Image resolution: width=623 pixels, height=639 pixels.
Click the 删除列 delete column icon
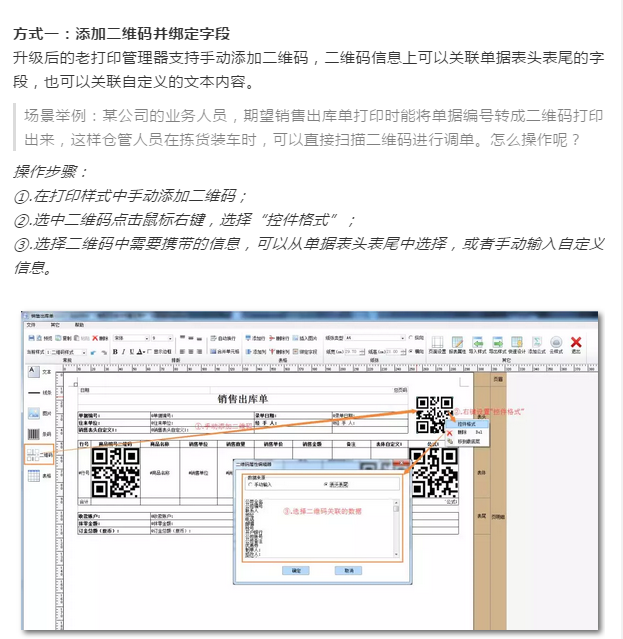click(x=272, y=352)
